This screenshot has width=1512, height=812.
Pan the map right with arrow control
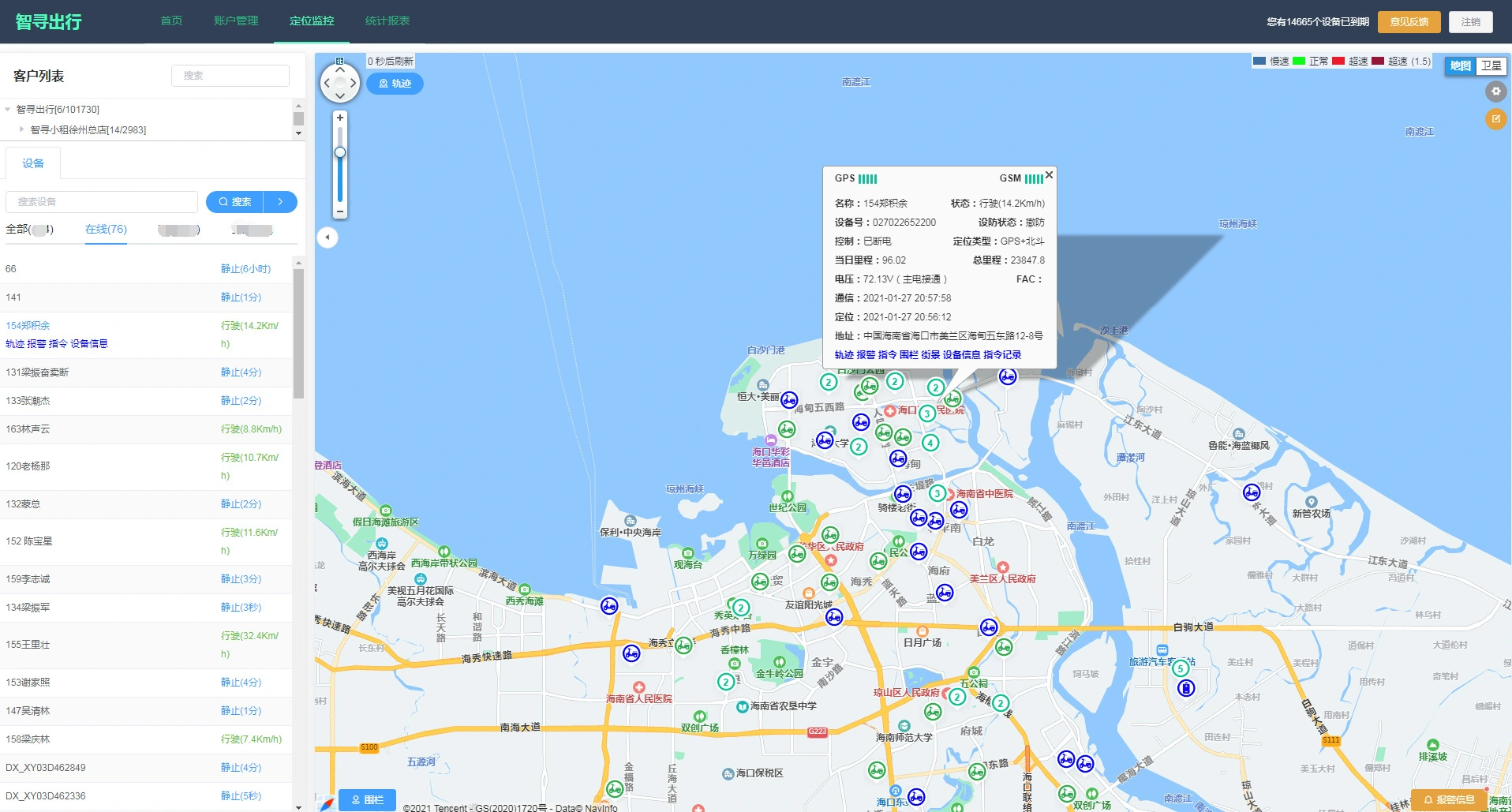coord(353,83)
